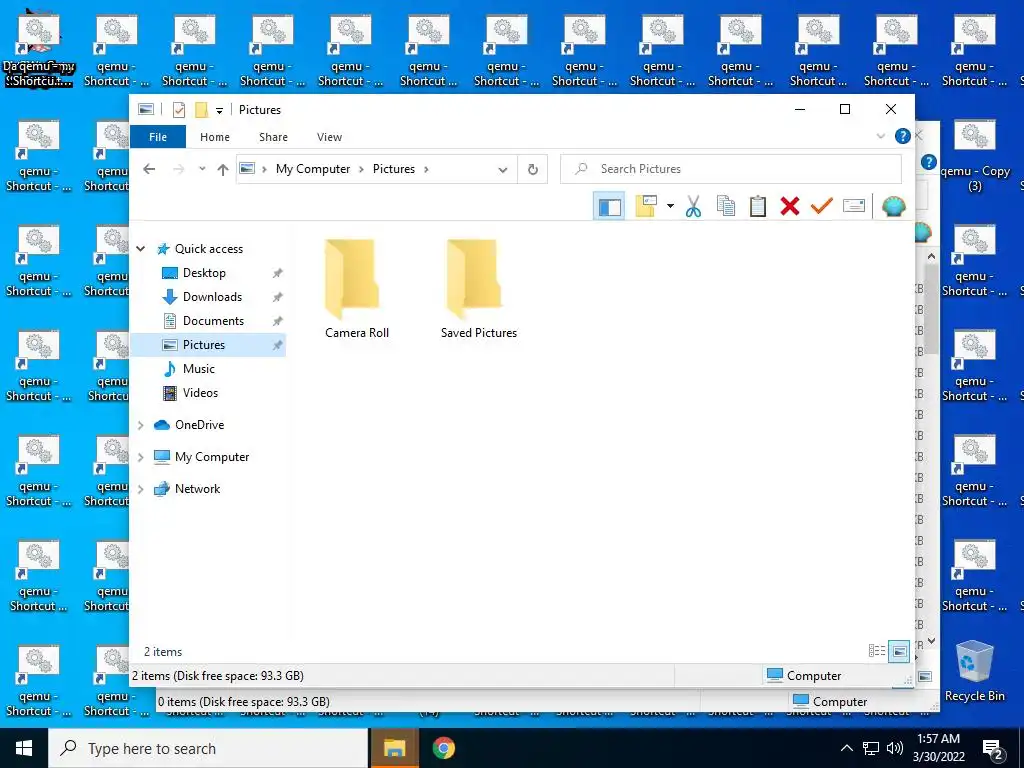Select Desktop in Quick access

click(204, 273)
